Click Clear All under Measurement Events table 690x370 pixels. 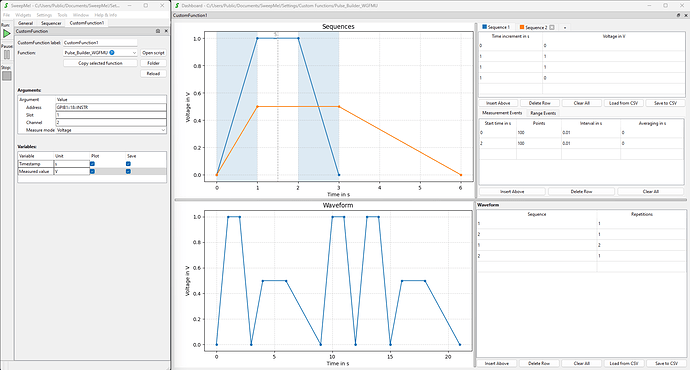[650, 191]
